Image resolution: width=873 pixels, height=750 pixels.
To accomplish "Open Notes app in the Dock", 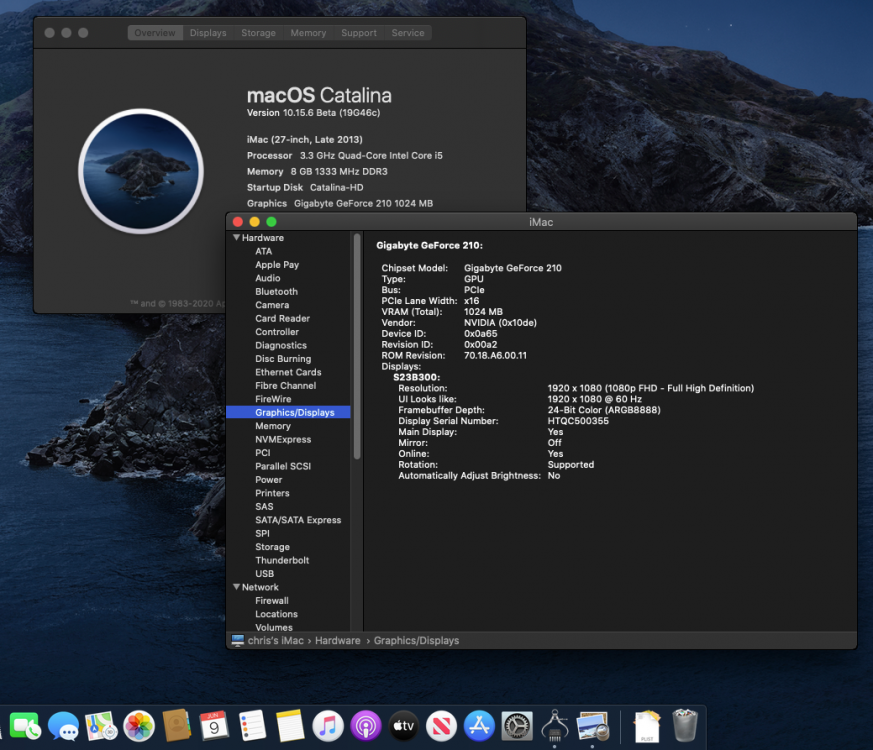I will click(290, 726).
